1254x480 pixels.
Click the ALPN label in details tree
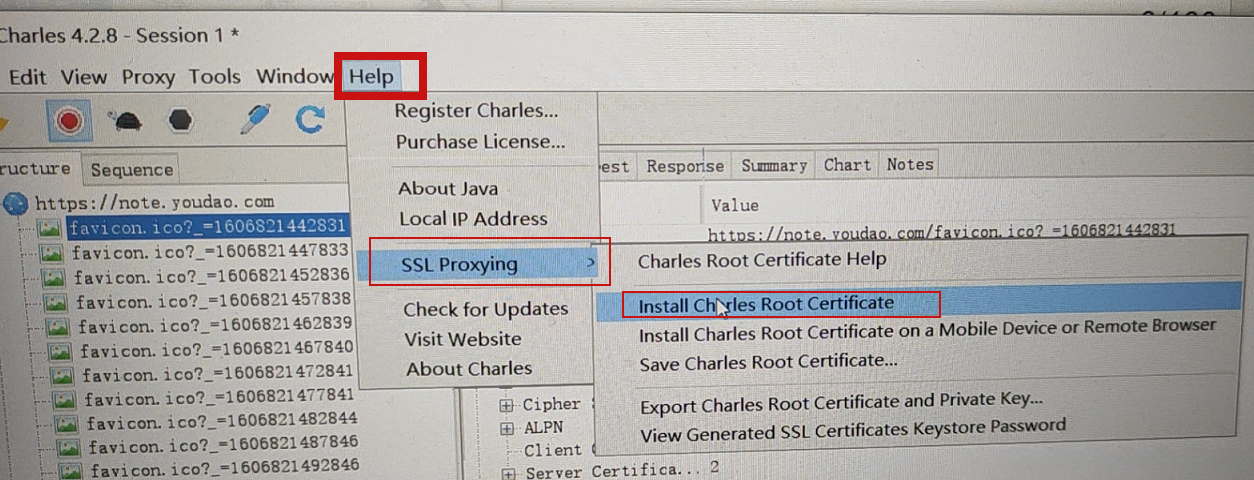544,428
